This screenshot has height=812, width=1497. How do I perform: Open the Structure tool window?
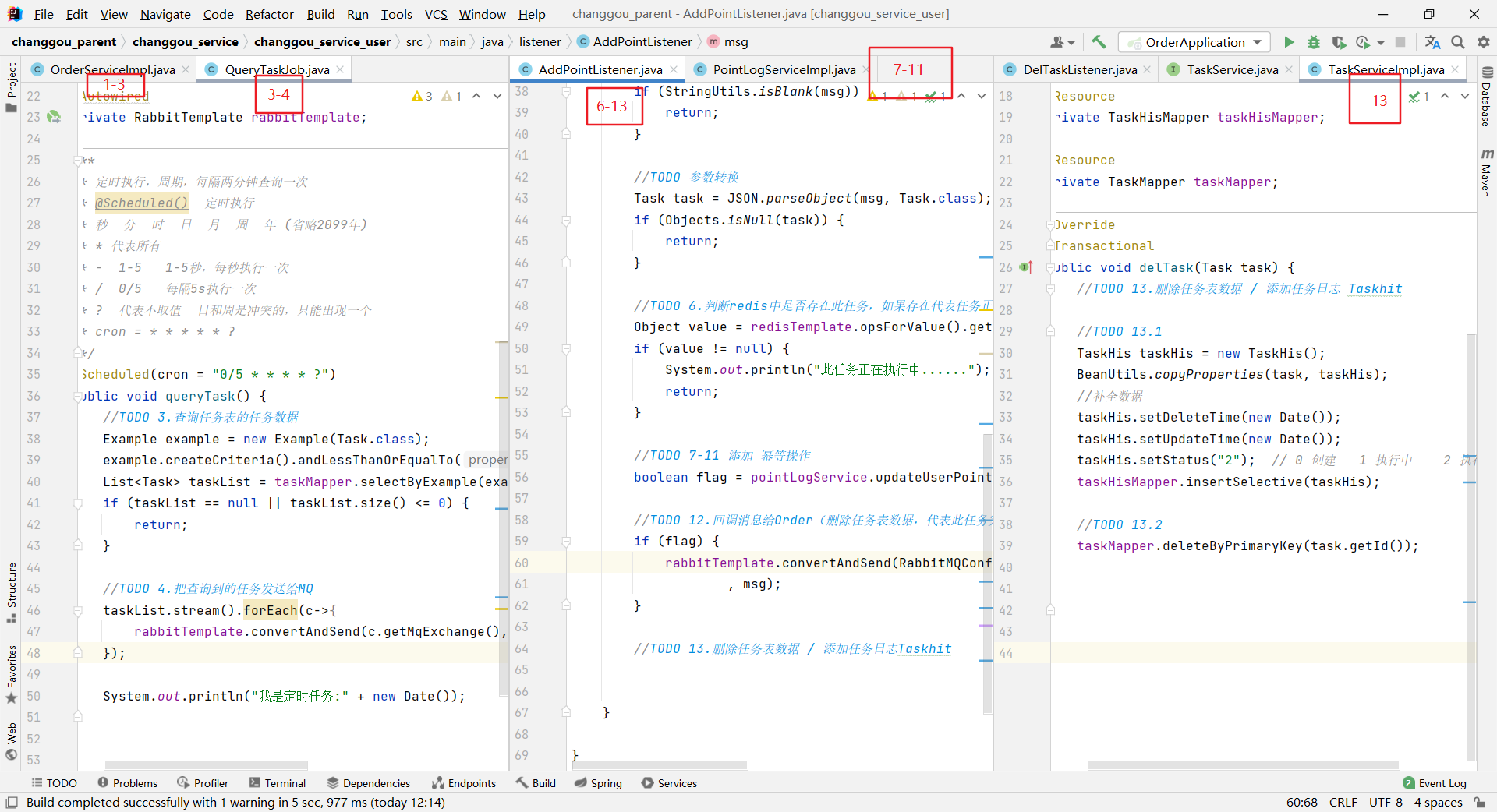pyautogui.click(x=11, y=592)
